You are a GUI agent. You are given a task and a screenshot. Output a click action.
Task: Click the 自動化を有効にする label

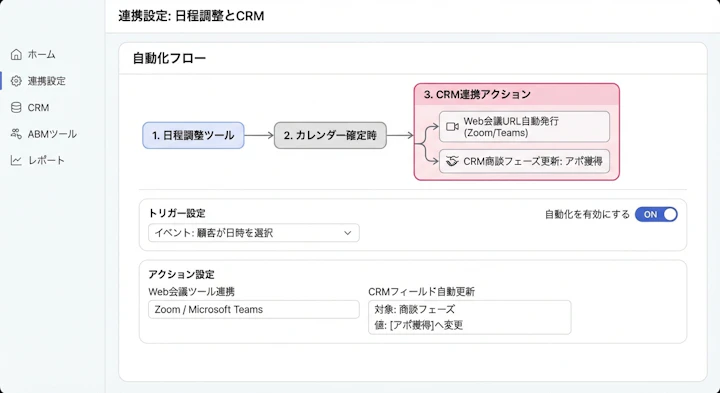point(587,214)
